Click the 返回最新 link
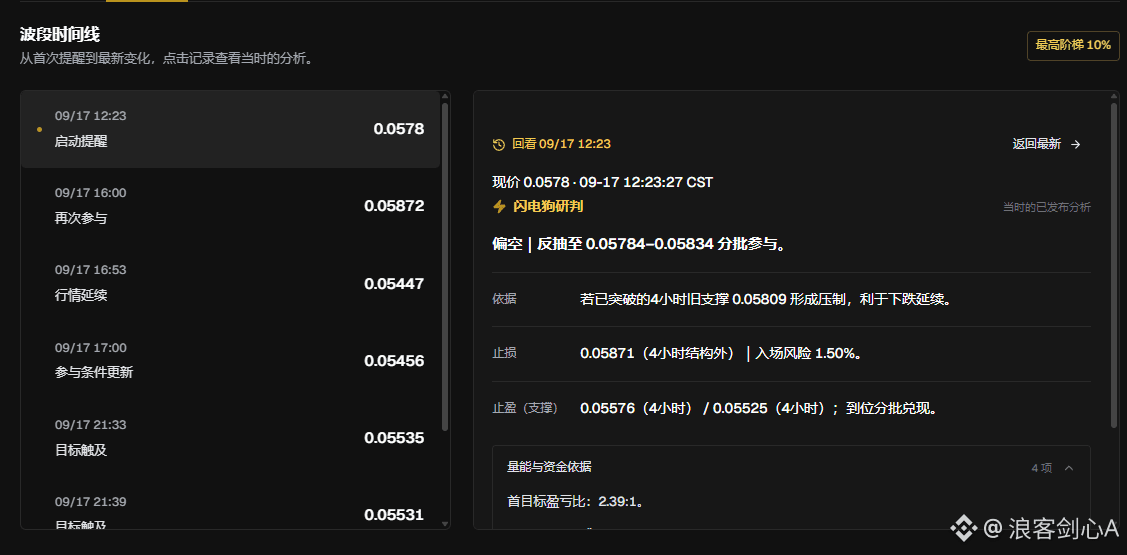 [1036, 145]
